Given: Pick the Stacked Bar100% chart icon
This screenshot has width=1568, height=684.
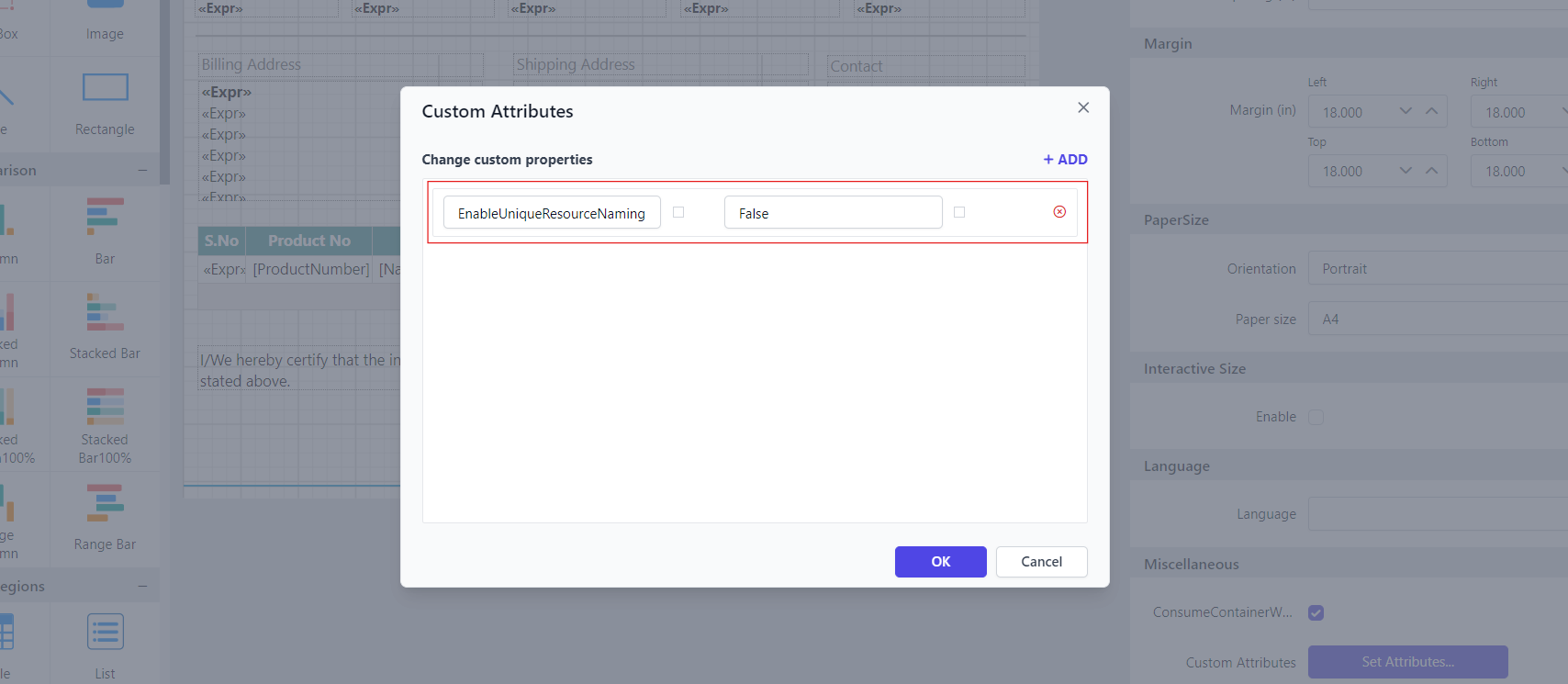Looking at the screenshot, I should coord(105,407).
